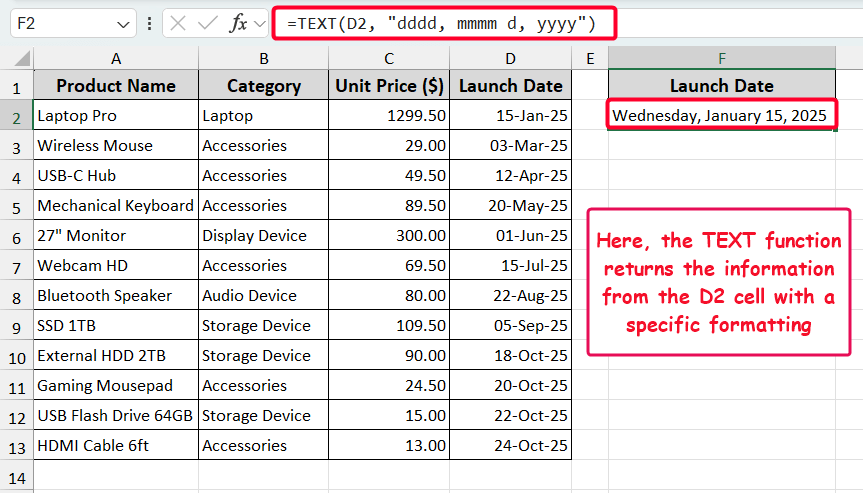The image size is (863, 493).
Task: Click the Insert Function fx icon
Action: (x=238, y=24)
